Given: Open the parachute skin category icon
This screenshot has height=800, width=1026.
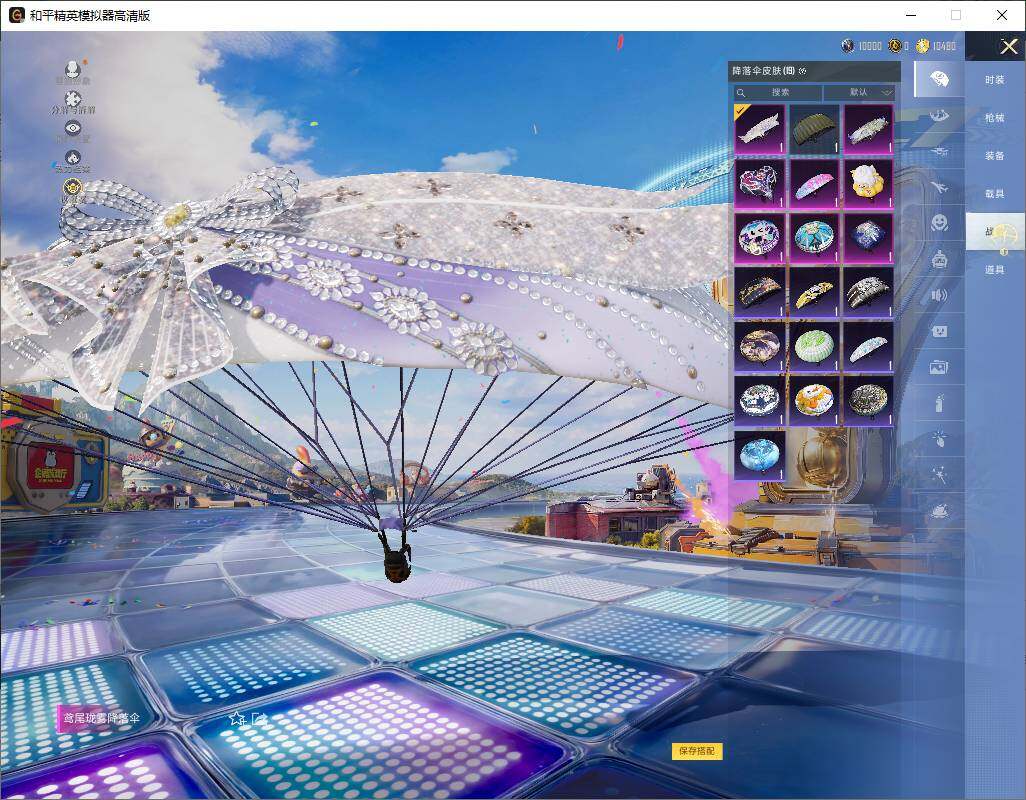Looking at the screenshot, I should click(939, 79).
